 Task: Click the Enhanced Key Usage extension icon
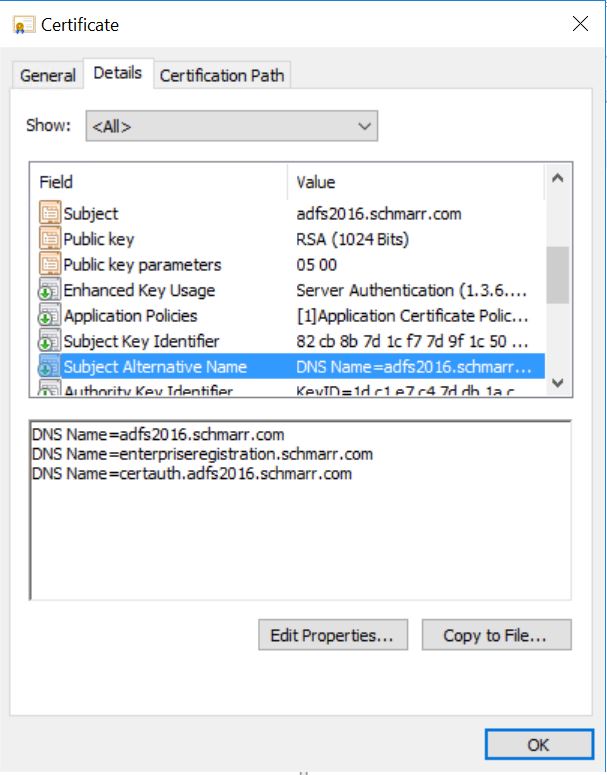49,290
